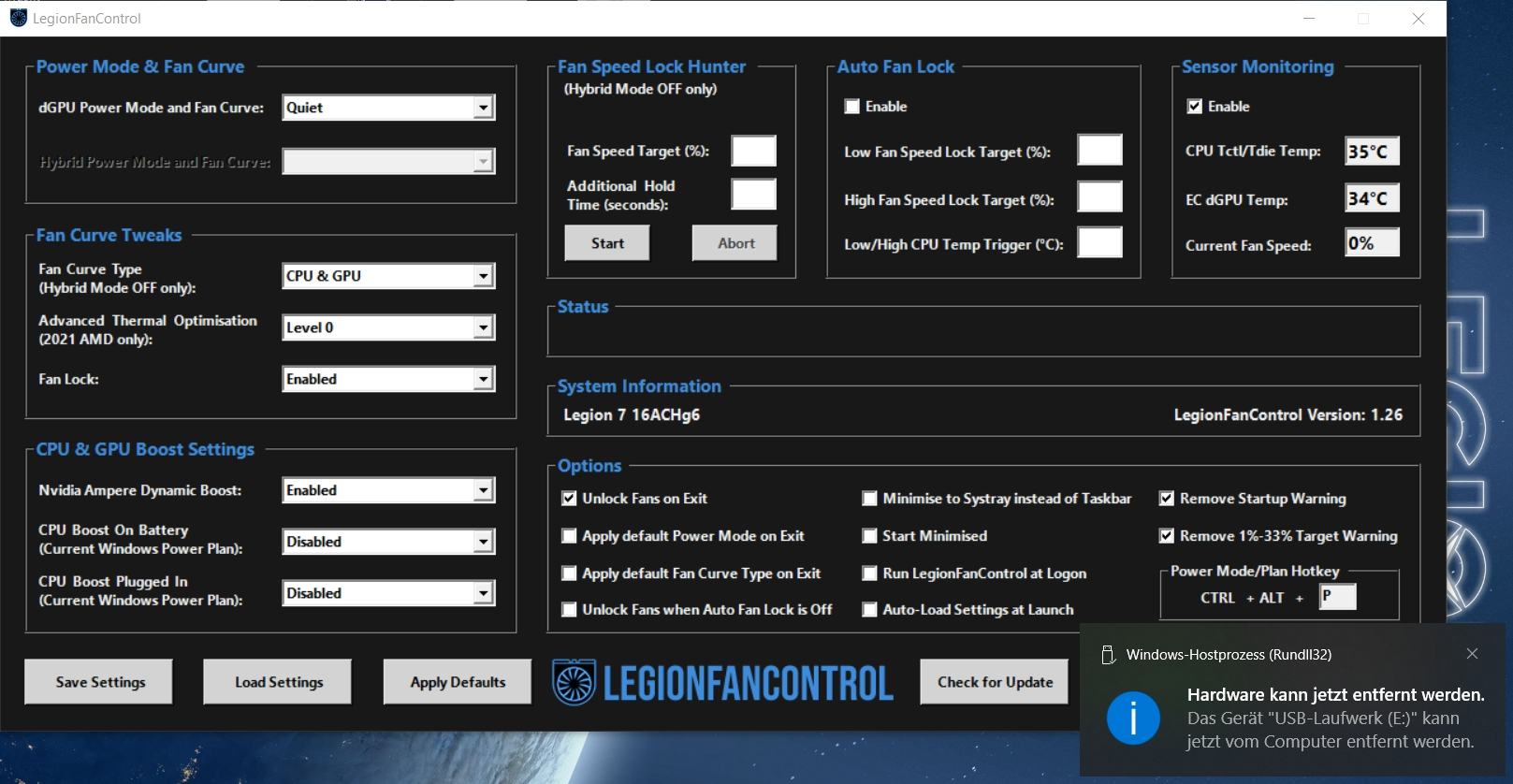The height and width of the screenshot is (784, 1513).
Task: Click the Abort button
Action: (735, 243)
